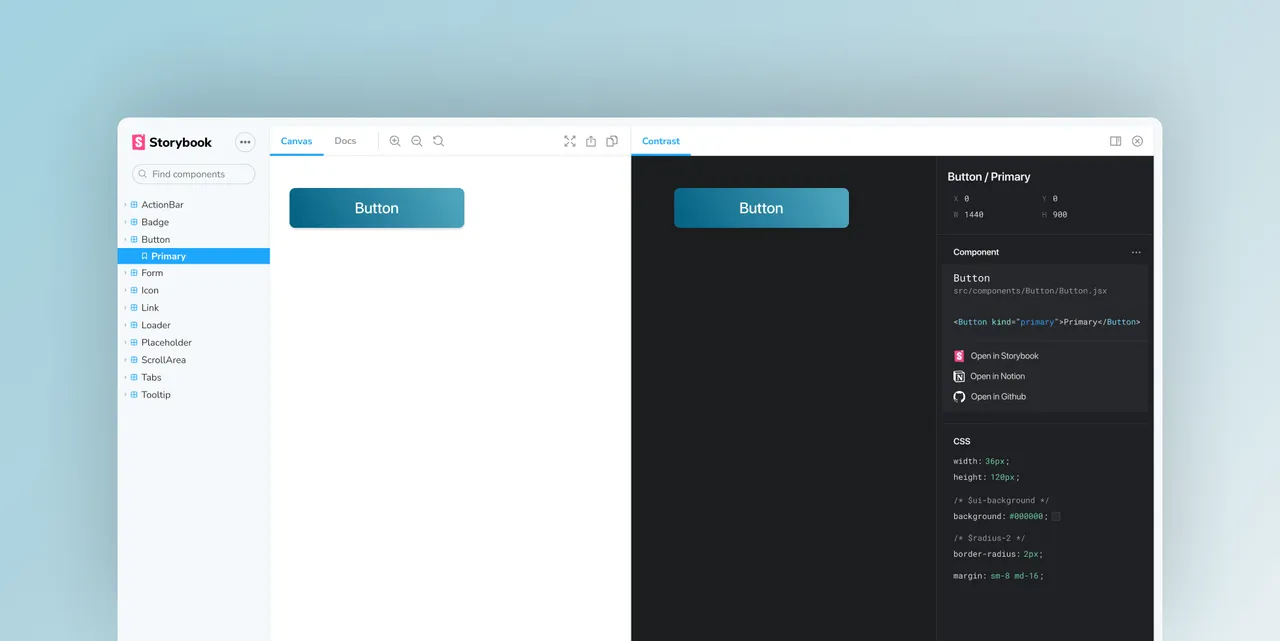Image resolution: width=1280 pixels, height=641 pixels.
Task: Expand the Icon component
Action: click(125, 290)
